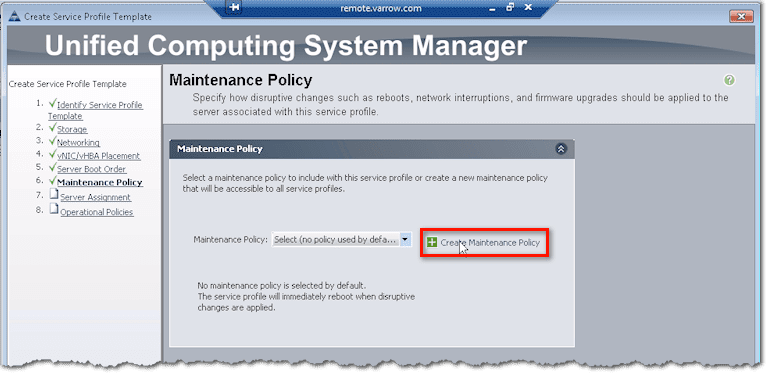
Task: Open the Networking wizard step
Action: tap(78, 143)
